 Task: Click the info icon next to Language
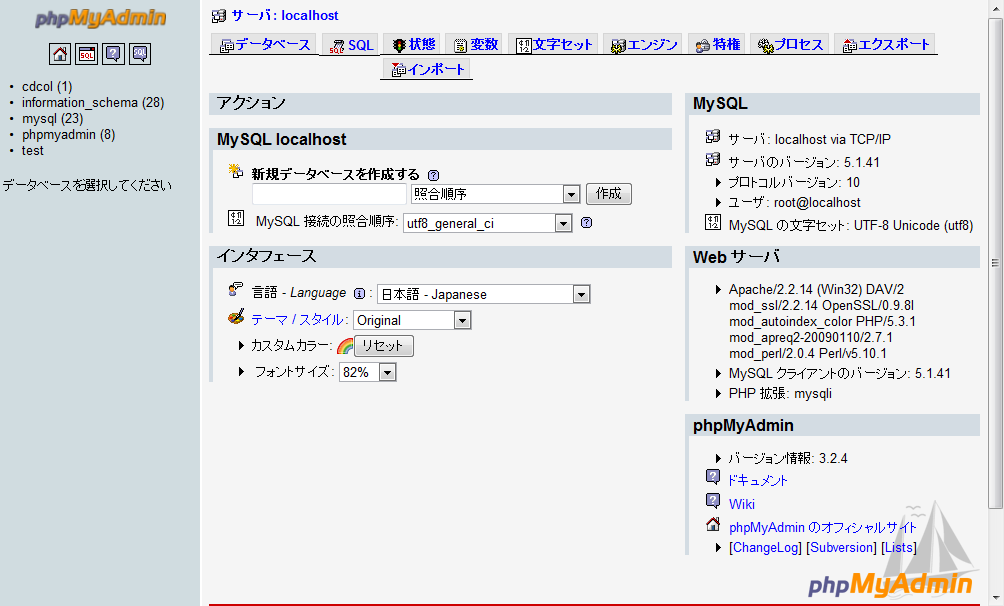click(359, 294)
